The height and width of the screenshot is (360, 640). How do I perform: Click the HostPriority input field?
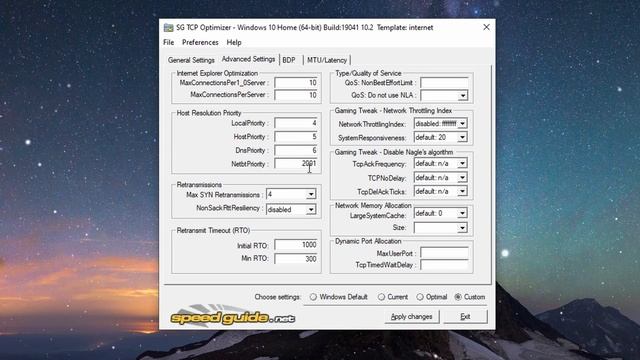296,136
